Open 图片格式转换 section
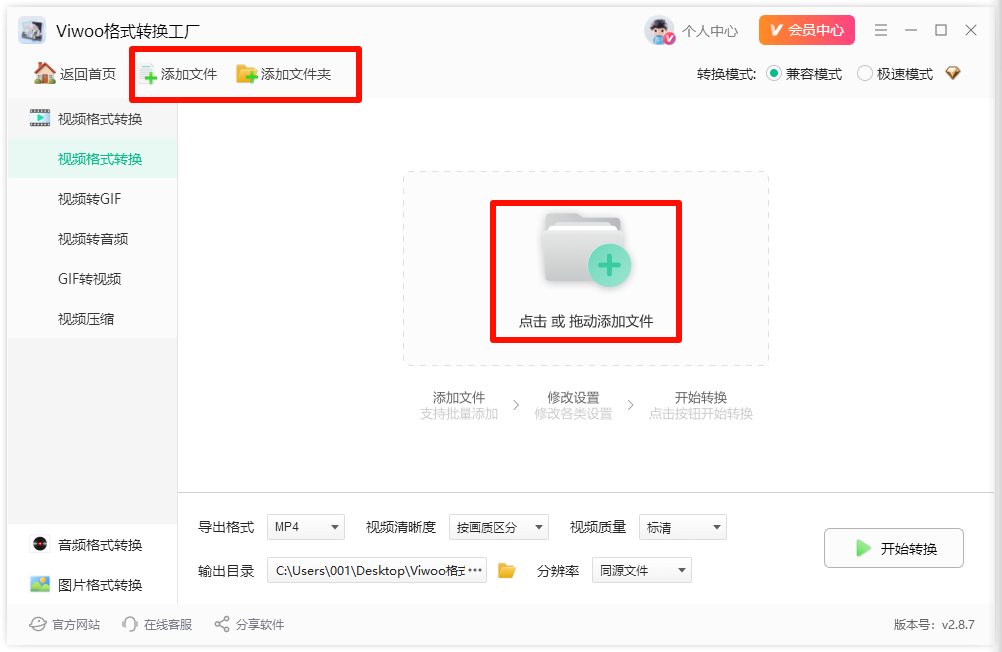This screenshot has height=652, width=1002. [92, 584]
